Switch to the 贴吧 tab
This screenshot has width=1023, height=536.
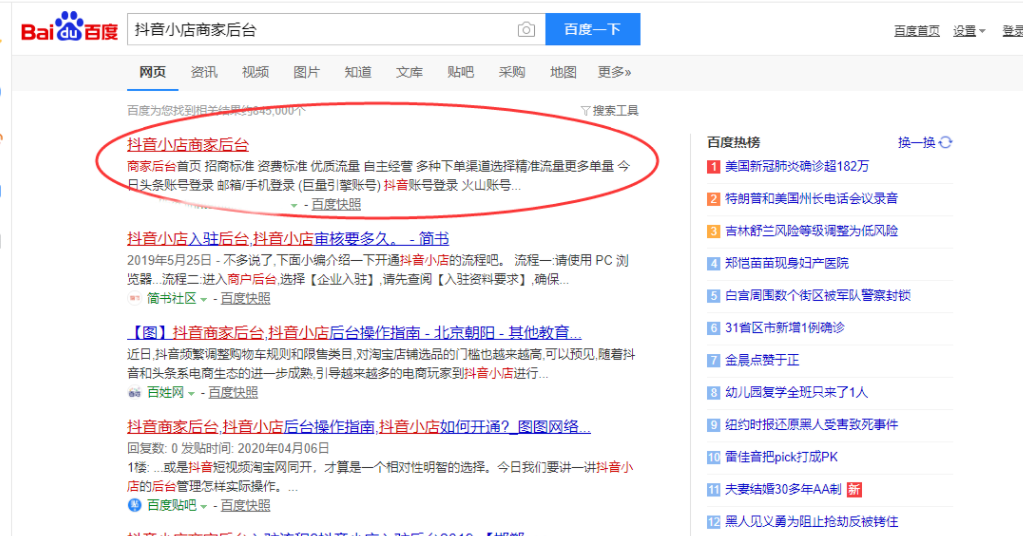[x=461, y=72]
